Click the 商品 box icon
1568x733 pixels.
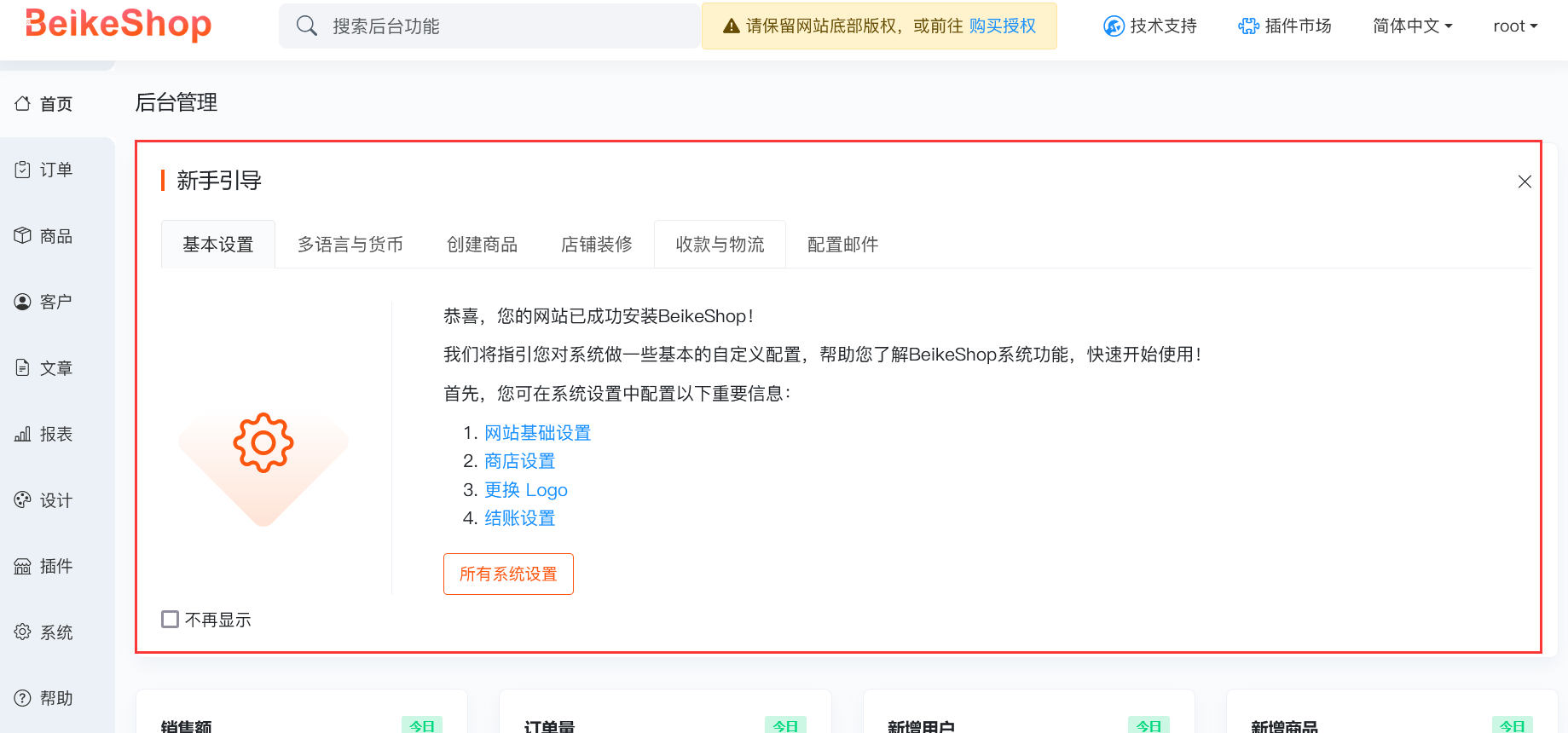pyautogui.click(x=23, y=235)
